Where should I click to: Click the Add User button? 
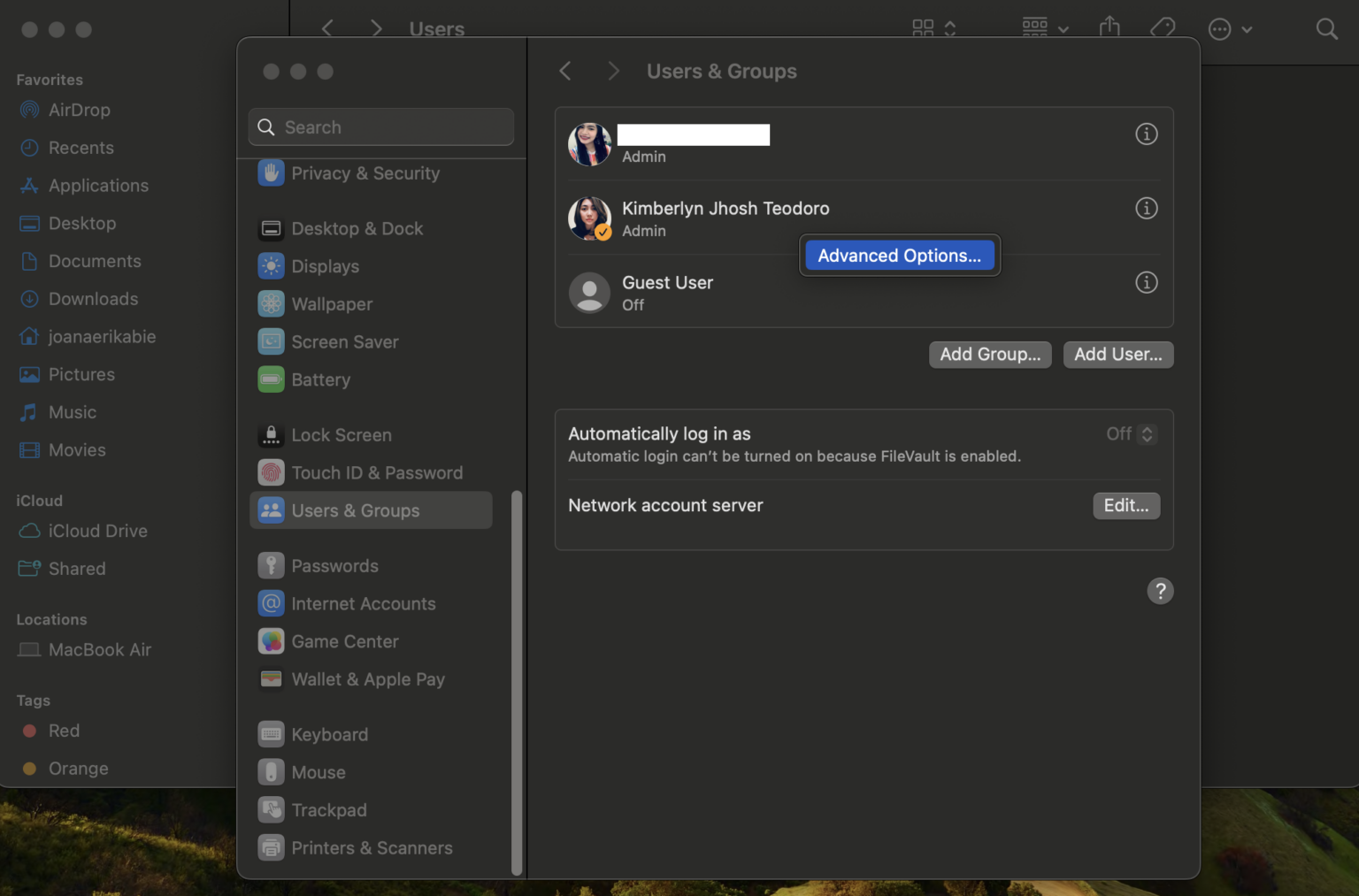(1117, 354)
